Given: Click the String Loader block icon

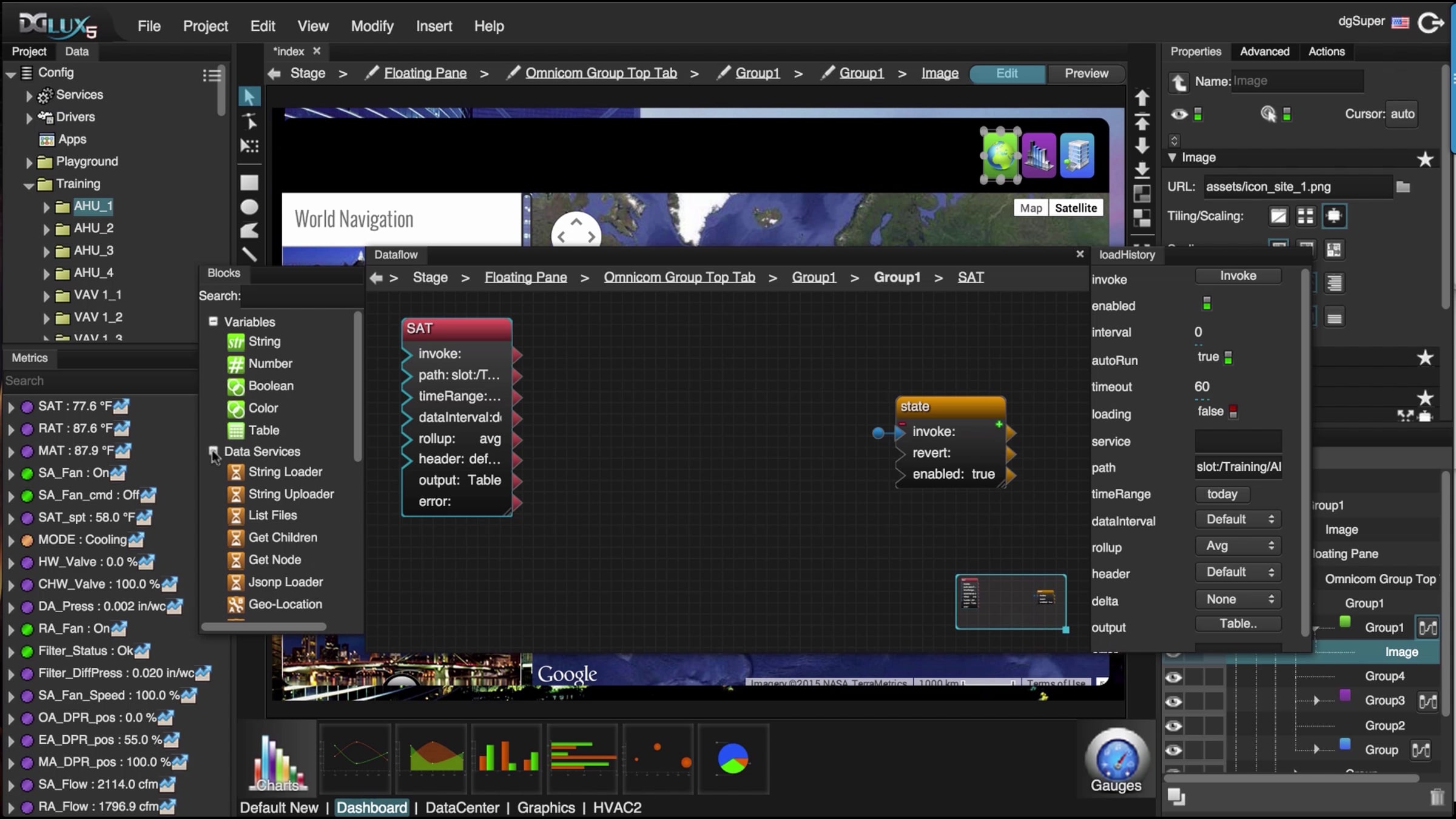Looking at the screenshot, I should click(x=235, y=472).
